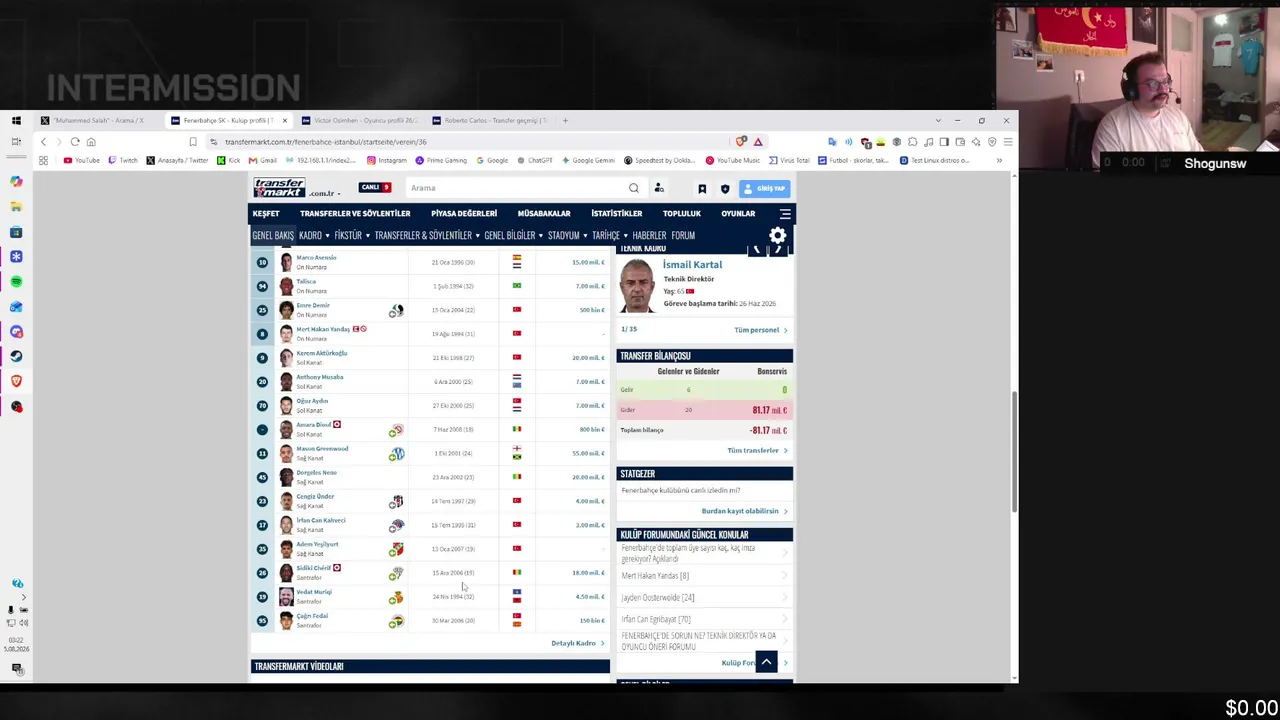Open the Instagram bookmark
This screenshot has height=720, width=1280.
(387, 160)
